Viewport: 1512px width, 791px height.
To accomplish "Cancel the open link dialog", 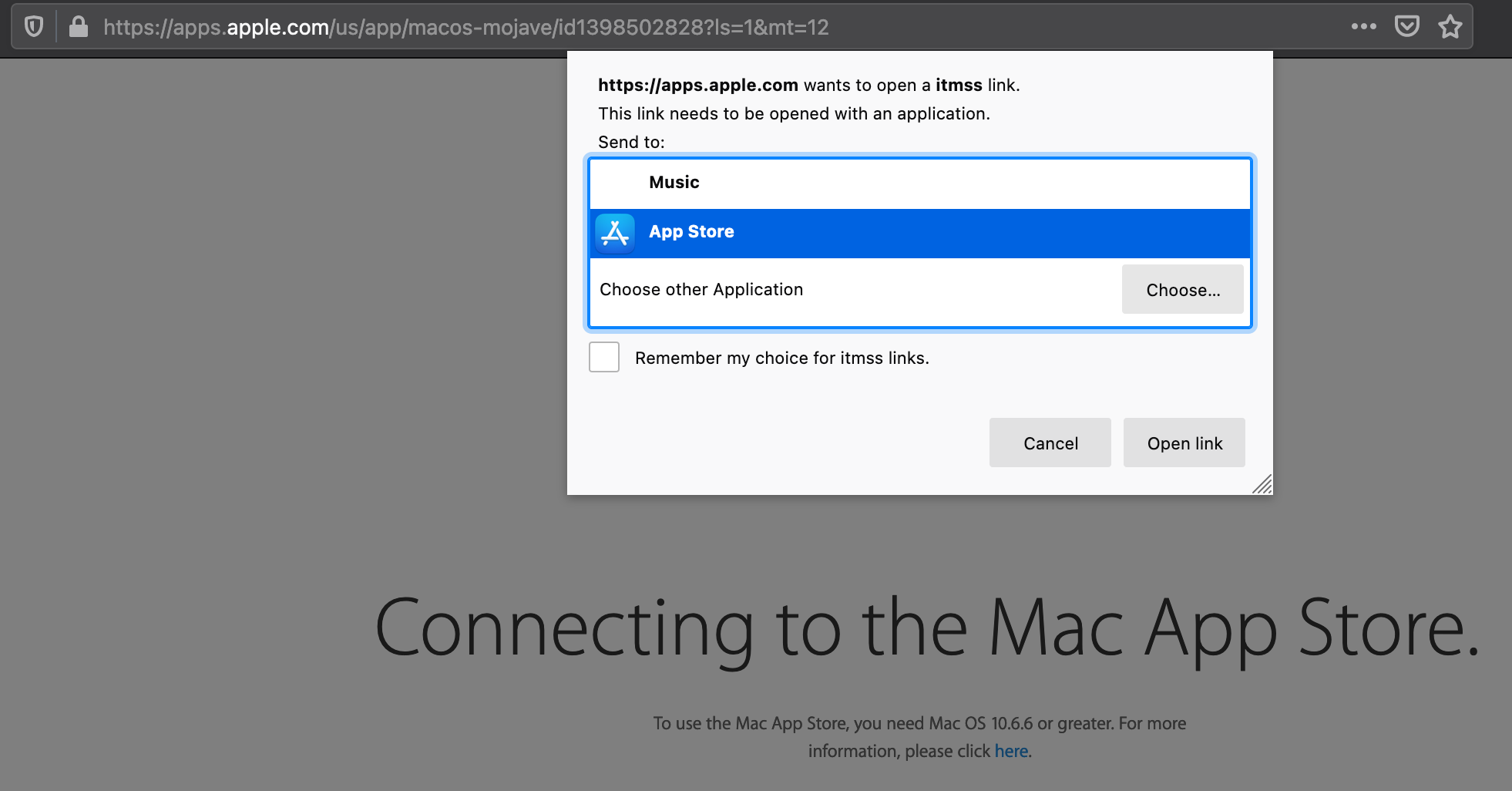I will click(1050, 443).
